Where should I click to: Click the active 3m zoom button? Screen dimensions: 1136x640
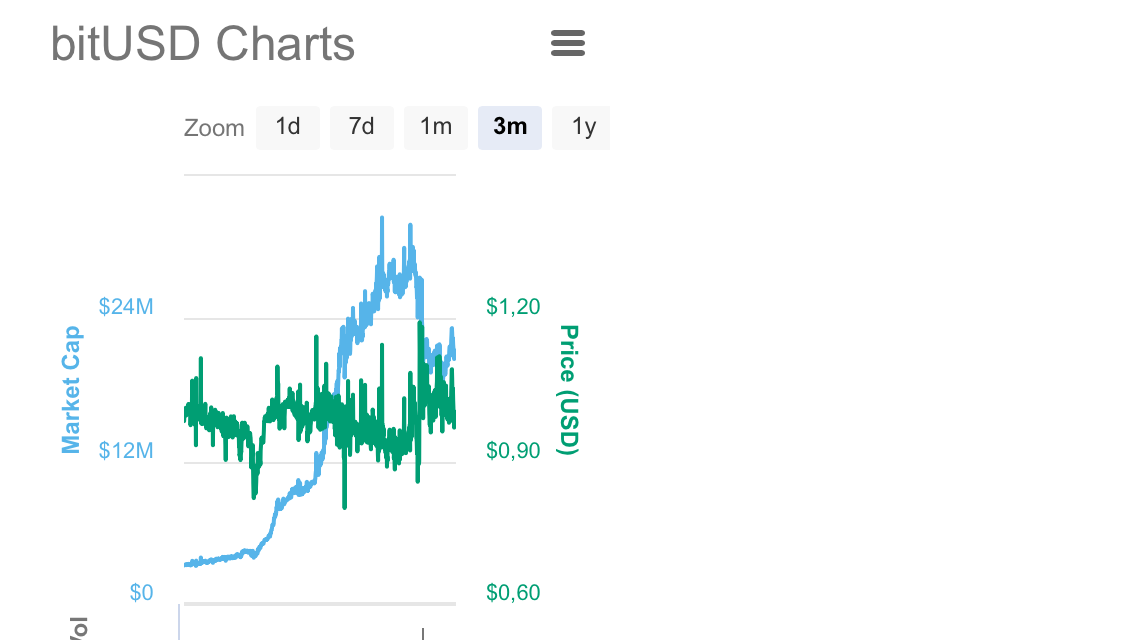(510, 128)
